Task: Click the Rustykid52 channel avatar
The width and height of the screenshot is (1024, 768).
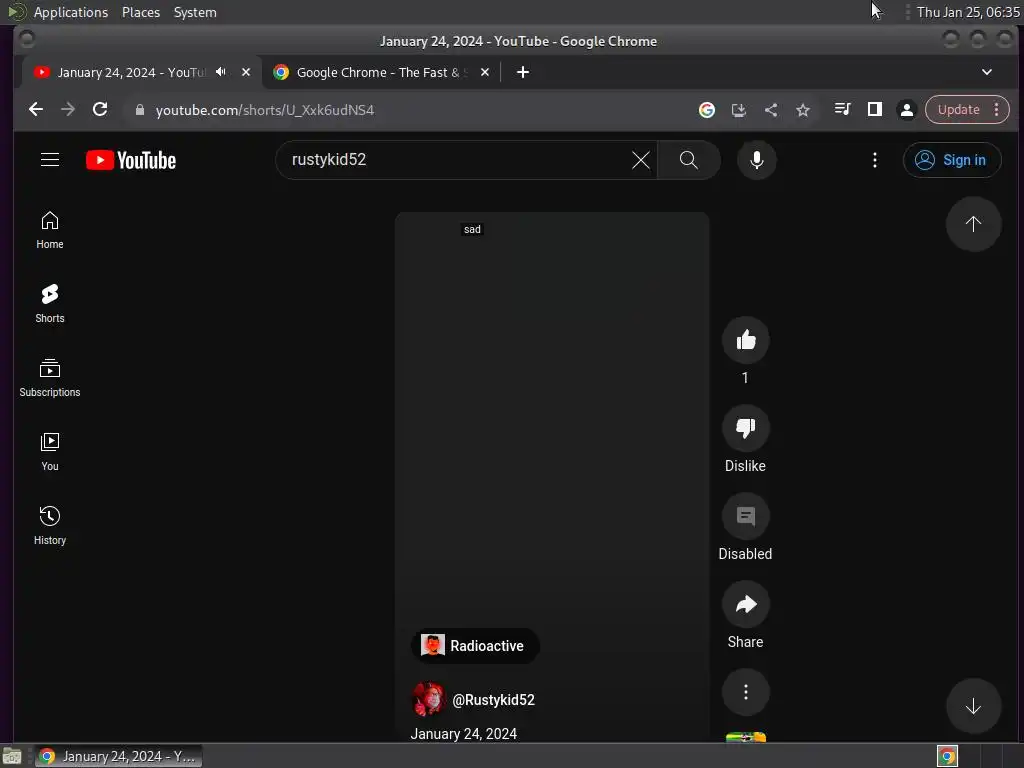Action: [428, 699]
